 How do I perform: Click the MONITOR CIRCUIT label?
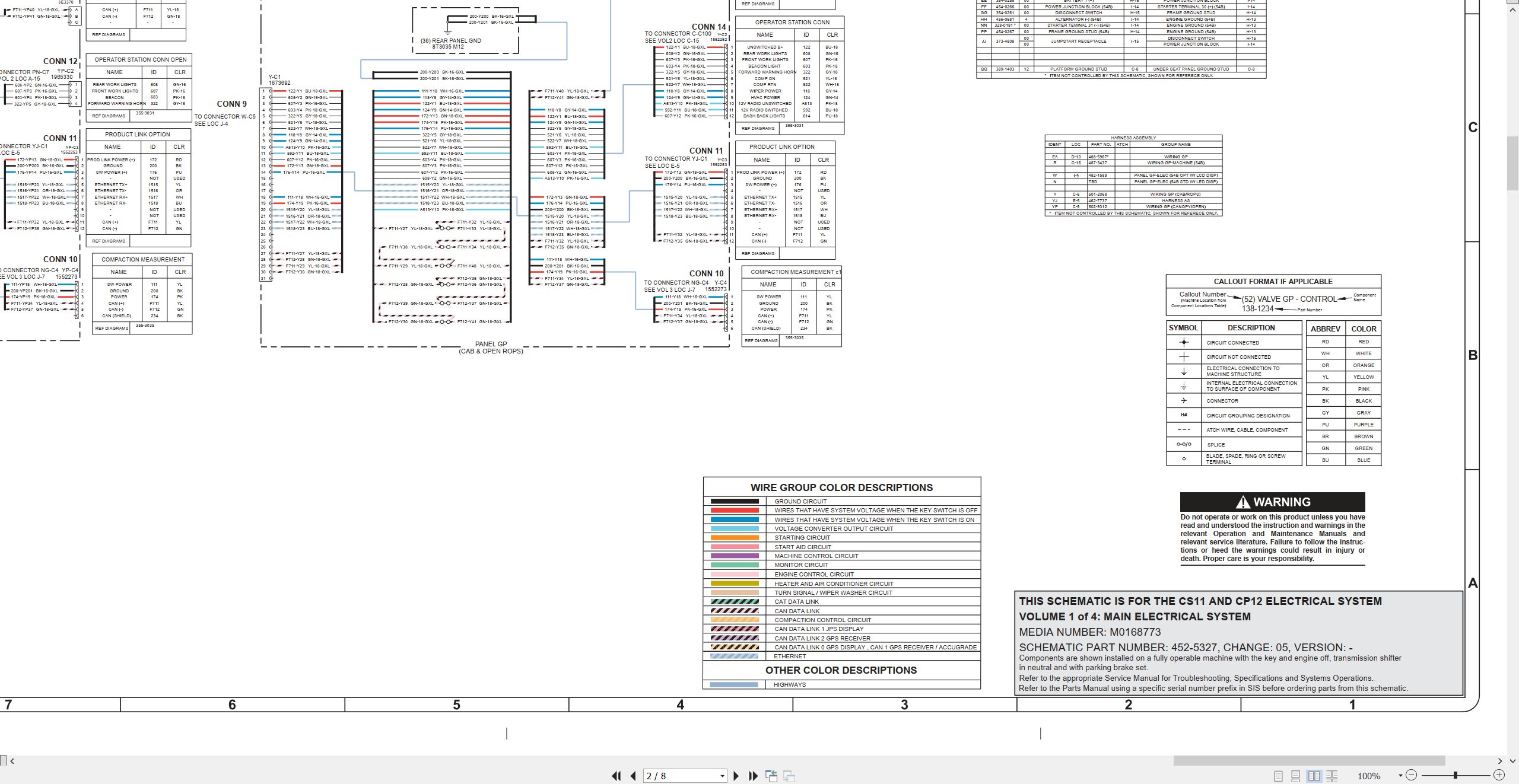(801, 565)
